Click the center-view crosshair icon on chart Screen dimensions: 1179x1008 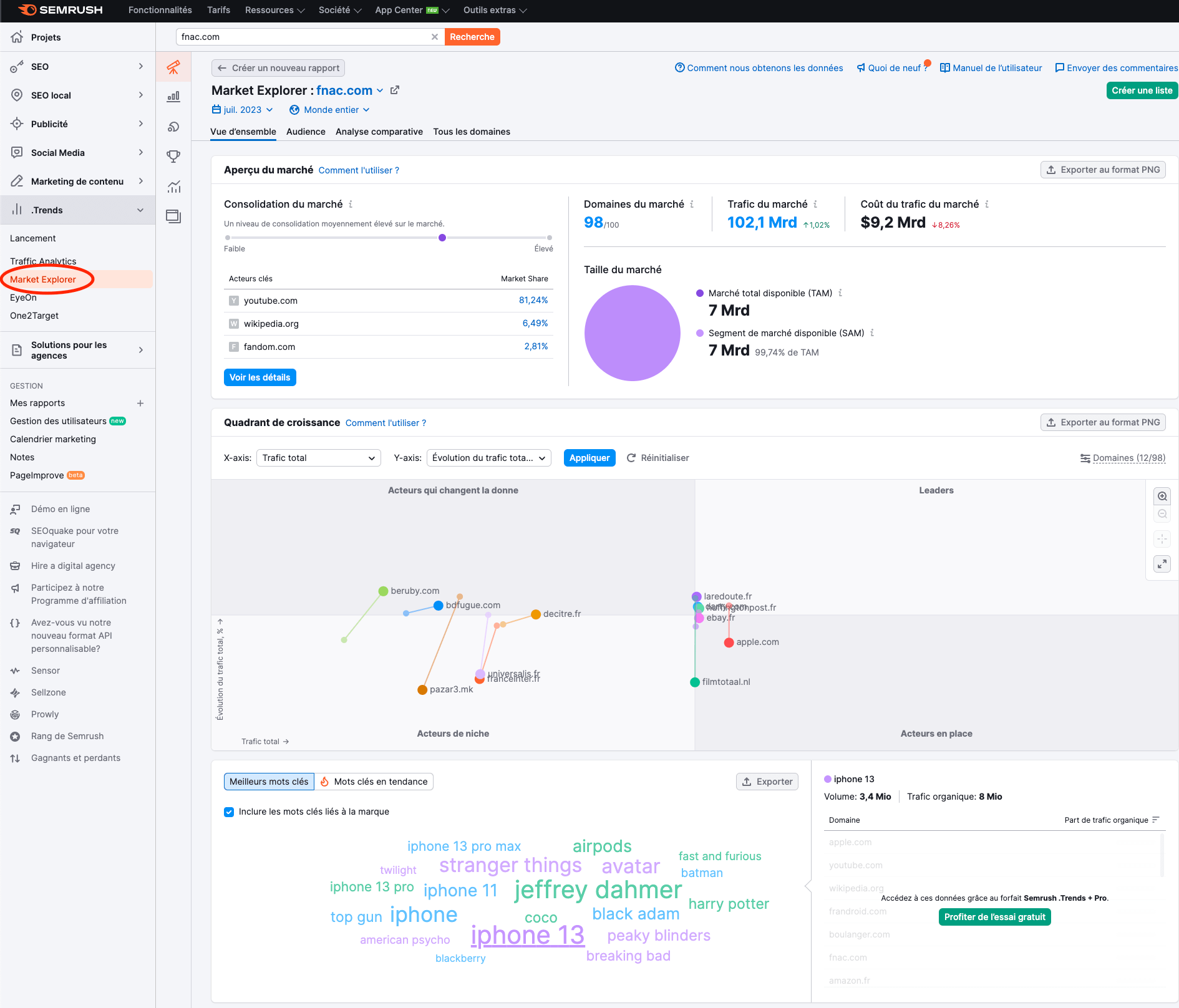[1162, 539]
